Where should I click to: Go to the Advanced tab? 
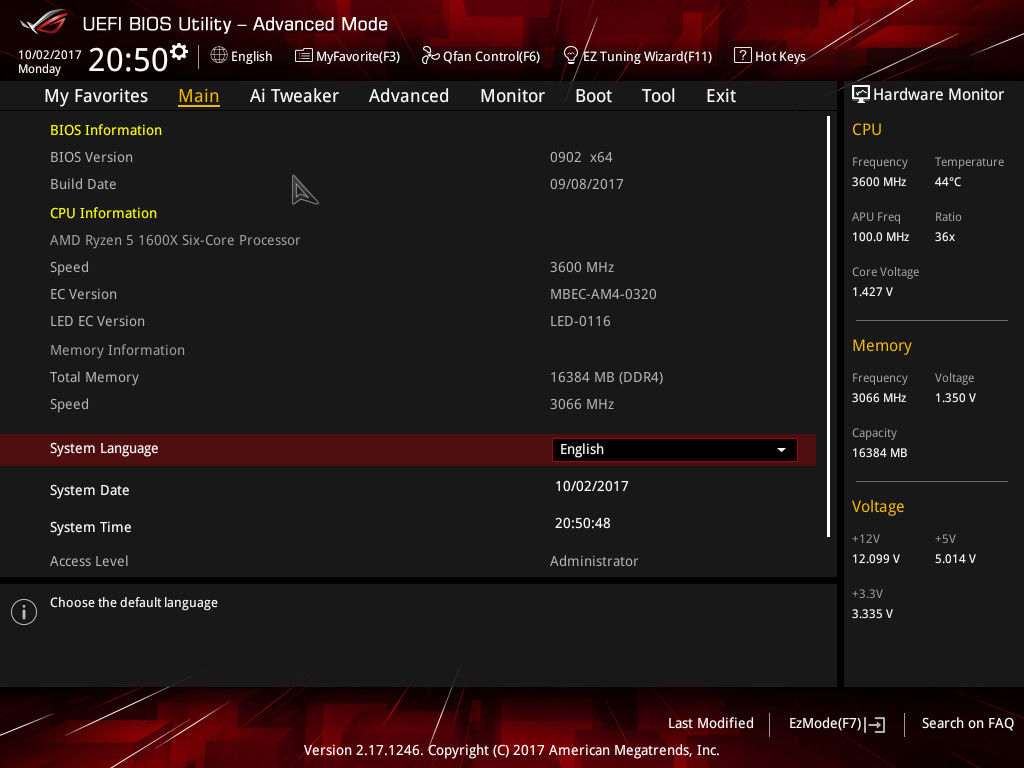[409, 96]
